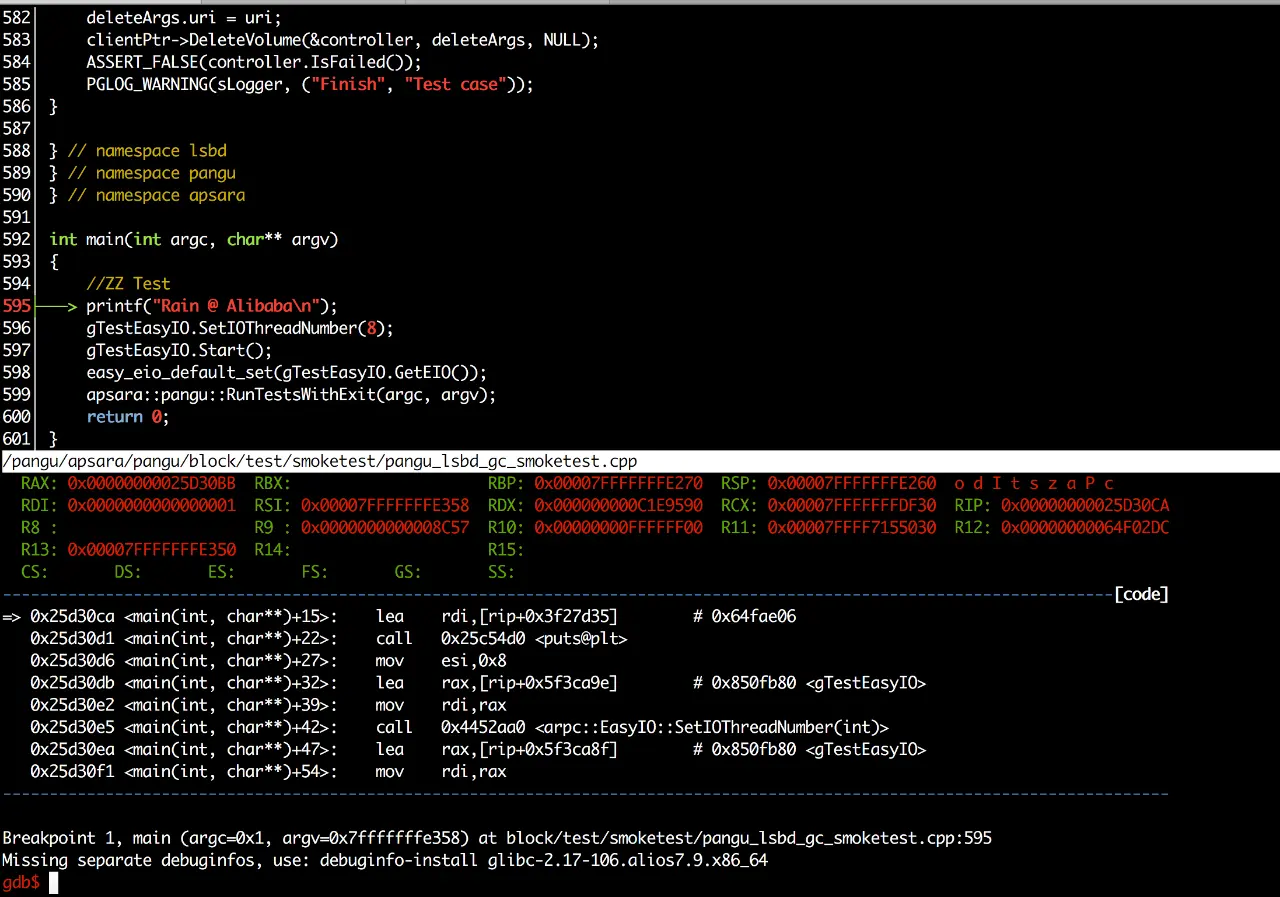Click the current instruction arrow in disassembly
Screen dimensions: 1280x897
12,617
